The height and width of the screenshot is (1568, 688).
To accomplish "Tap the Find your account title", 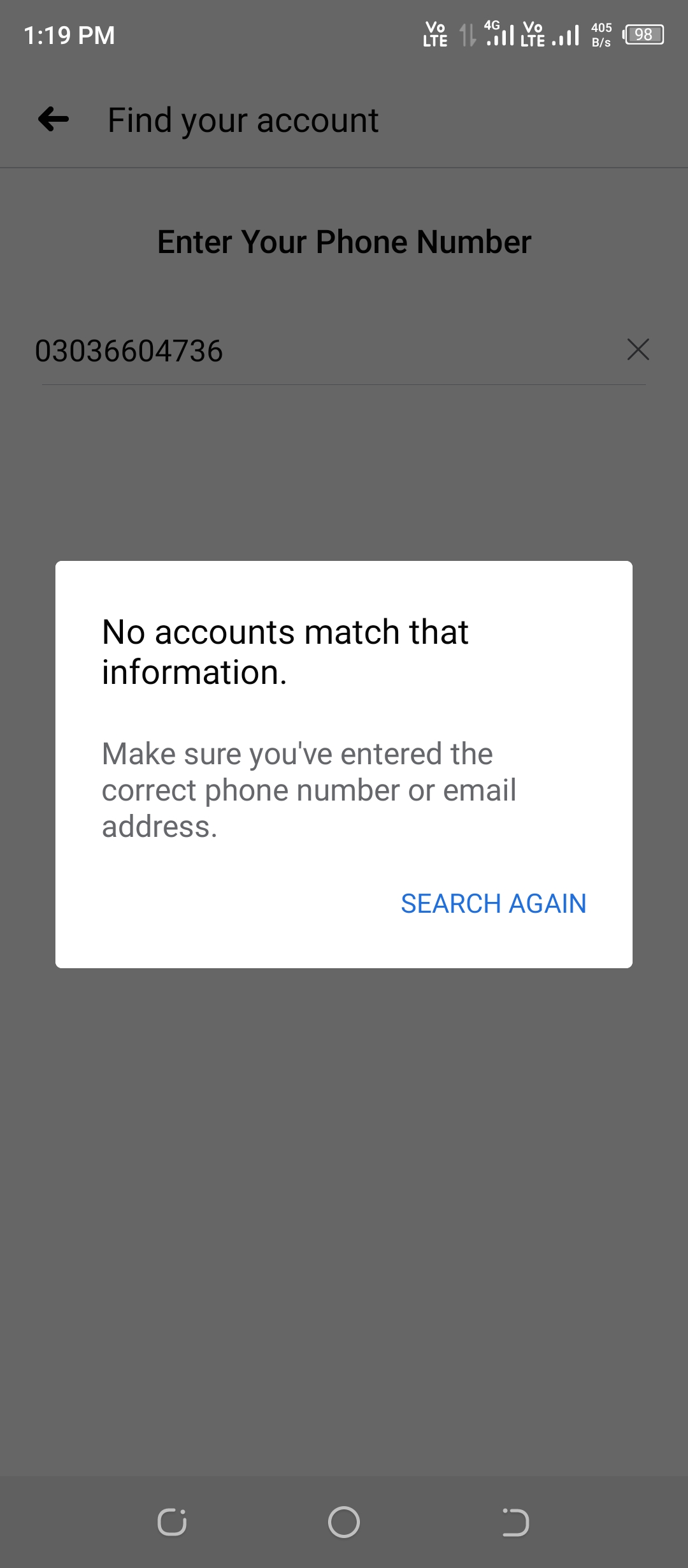I will coord(243,120).
